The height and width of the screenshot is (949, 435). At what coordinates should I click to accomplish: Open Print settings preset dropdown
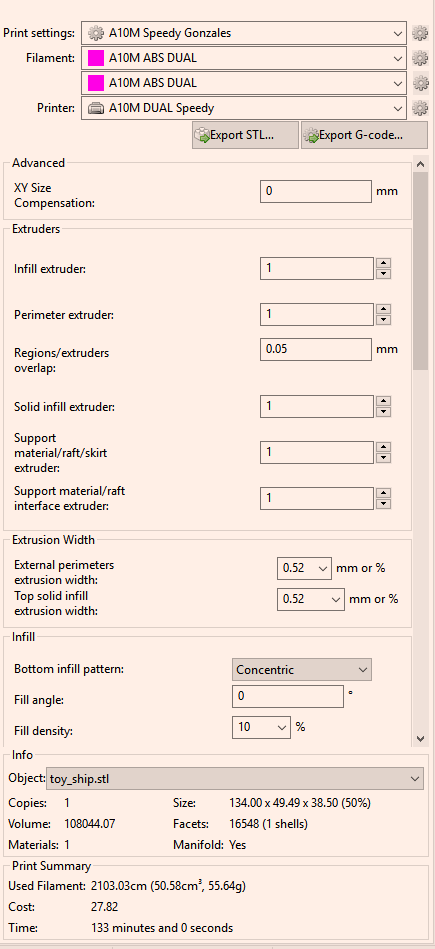click(244, 33)
